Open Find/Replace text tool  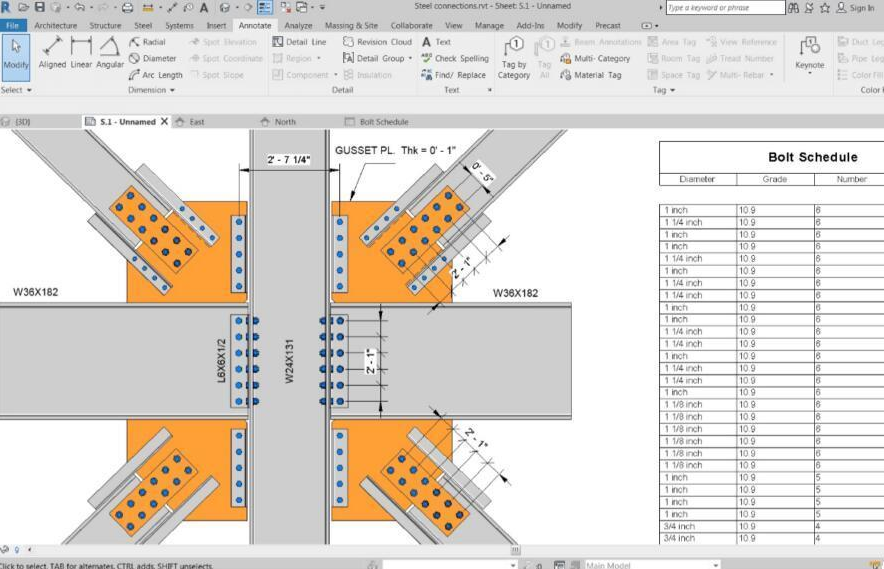tap(453, 74)
